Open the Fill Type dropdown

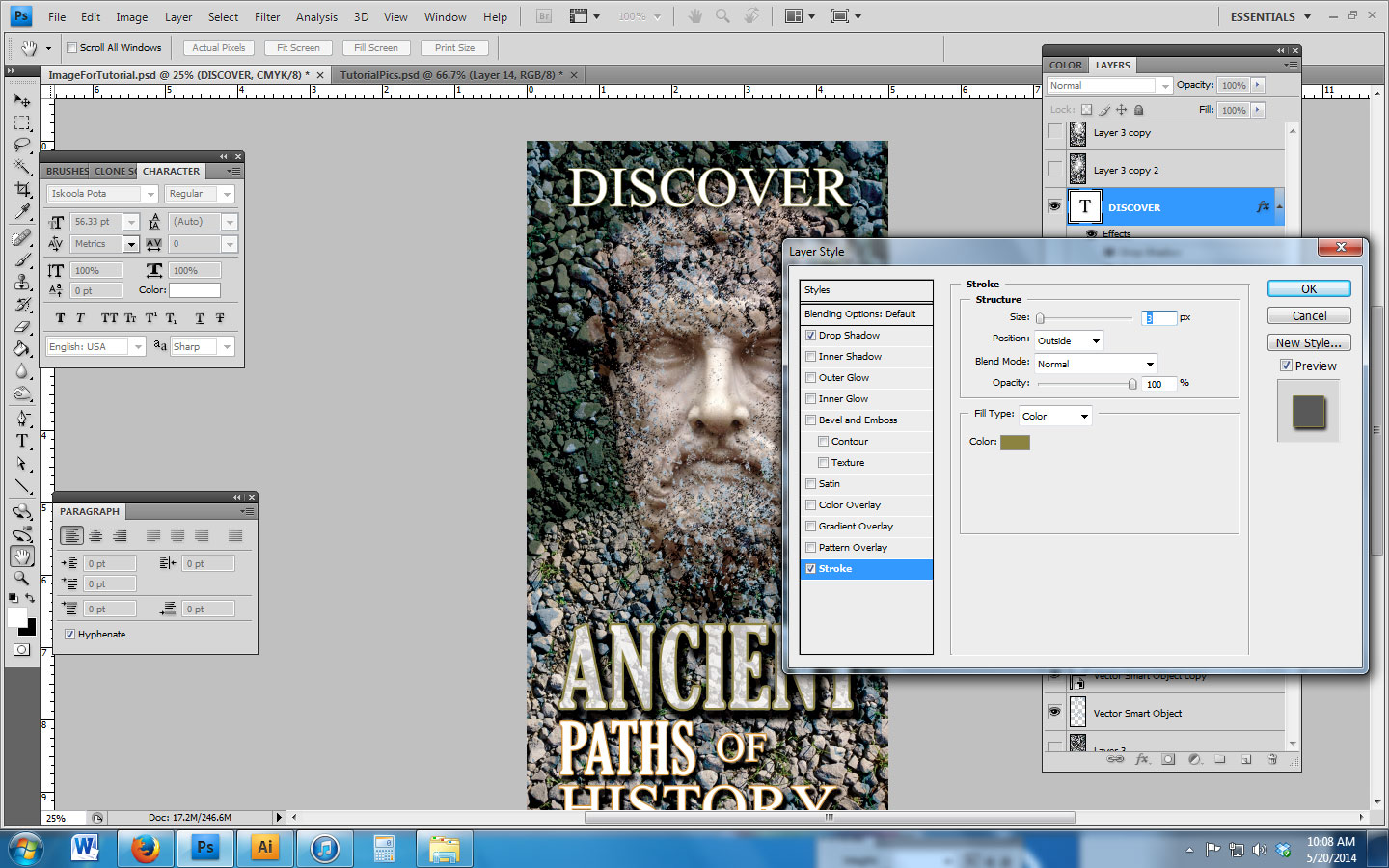[1055, 416]
